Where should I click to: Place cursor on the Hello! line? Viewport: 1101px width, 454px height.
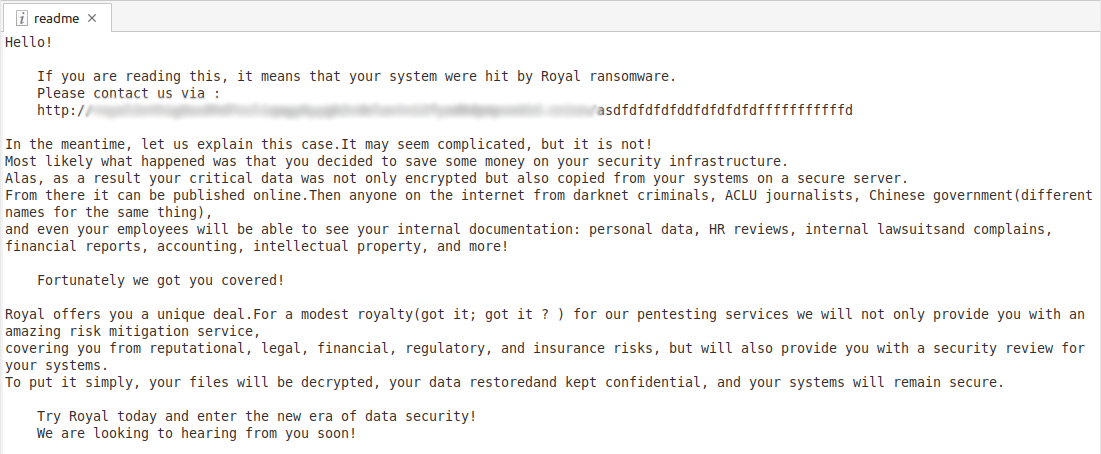point(29,42)
